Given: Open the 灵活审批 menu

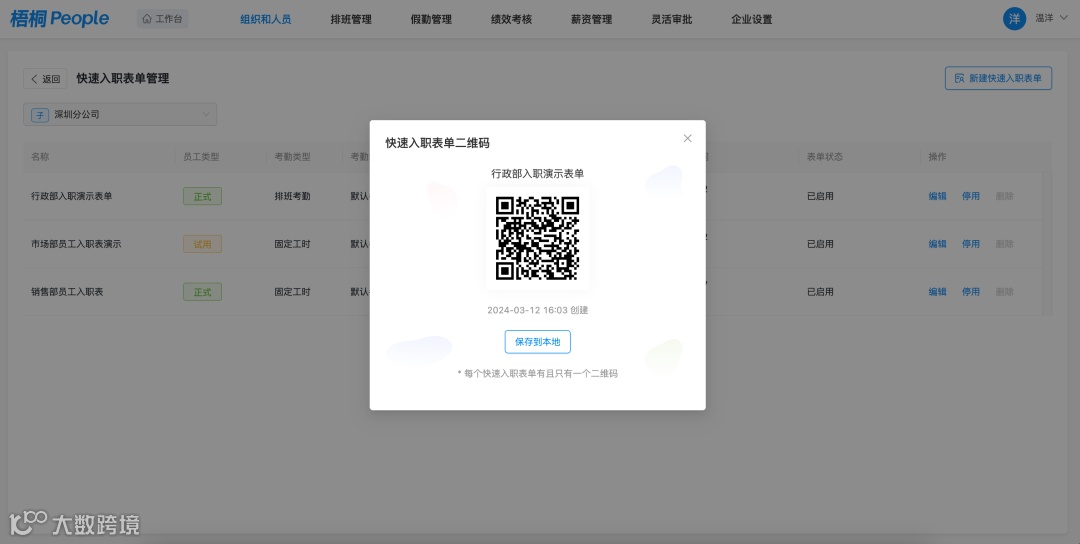Looking at the screenshot, I should (672, 19).
